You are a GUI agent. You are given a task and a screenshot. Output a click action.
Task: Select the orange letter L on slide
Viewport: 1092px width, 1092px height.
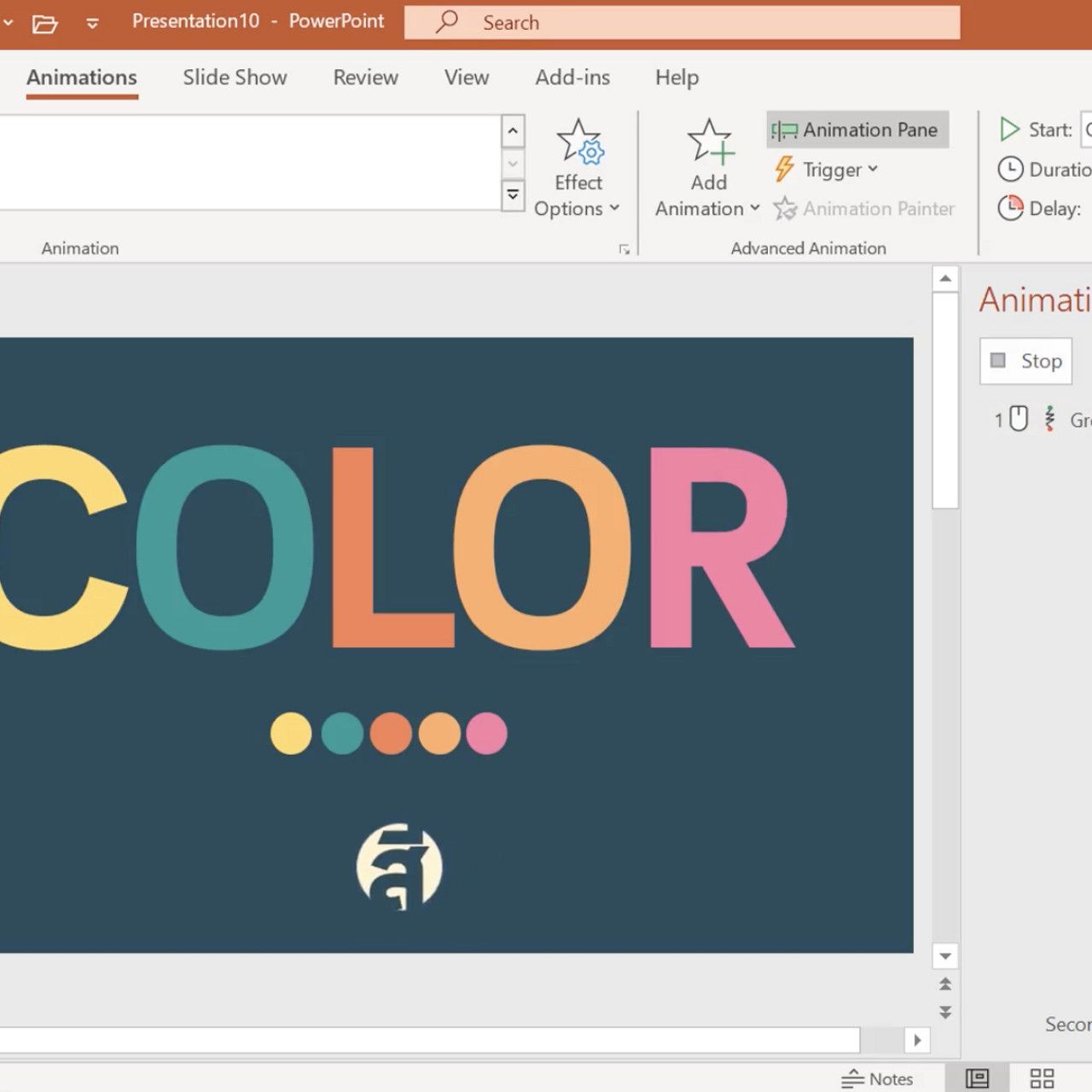coord(392,547)
